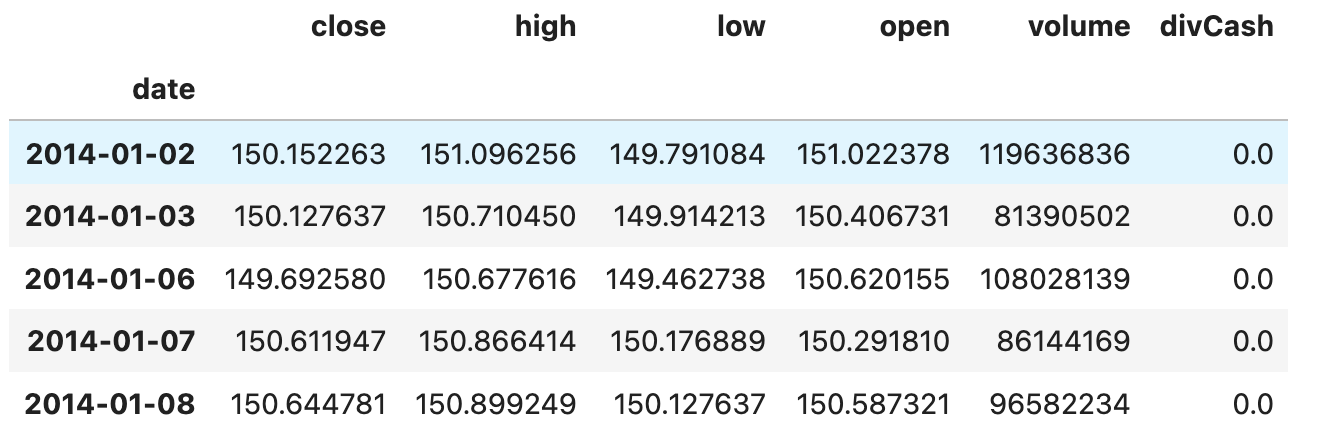Click close value 150.644781
The width and height of the screenshot is (1322, 446).
[308, 404]
